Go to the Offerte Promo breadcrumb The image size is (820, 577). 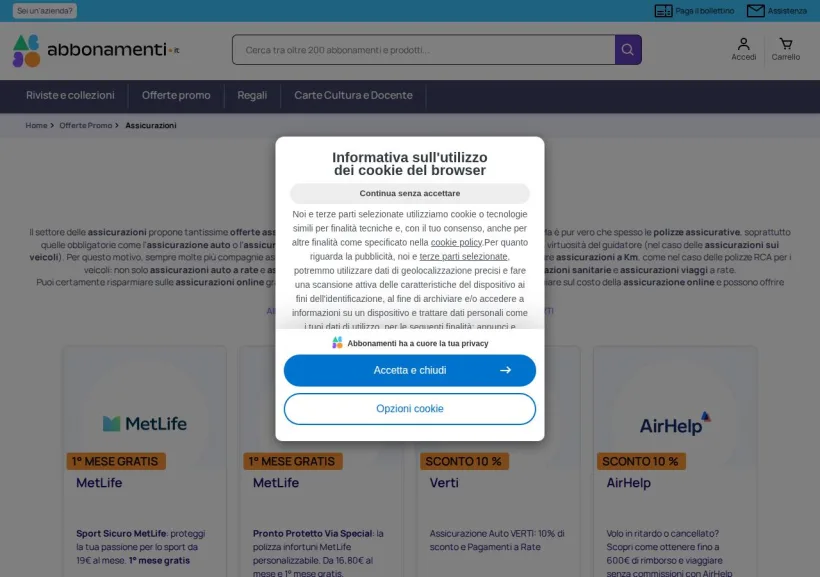click(x=86, y=126)
